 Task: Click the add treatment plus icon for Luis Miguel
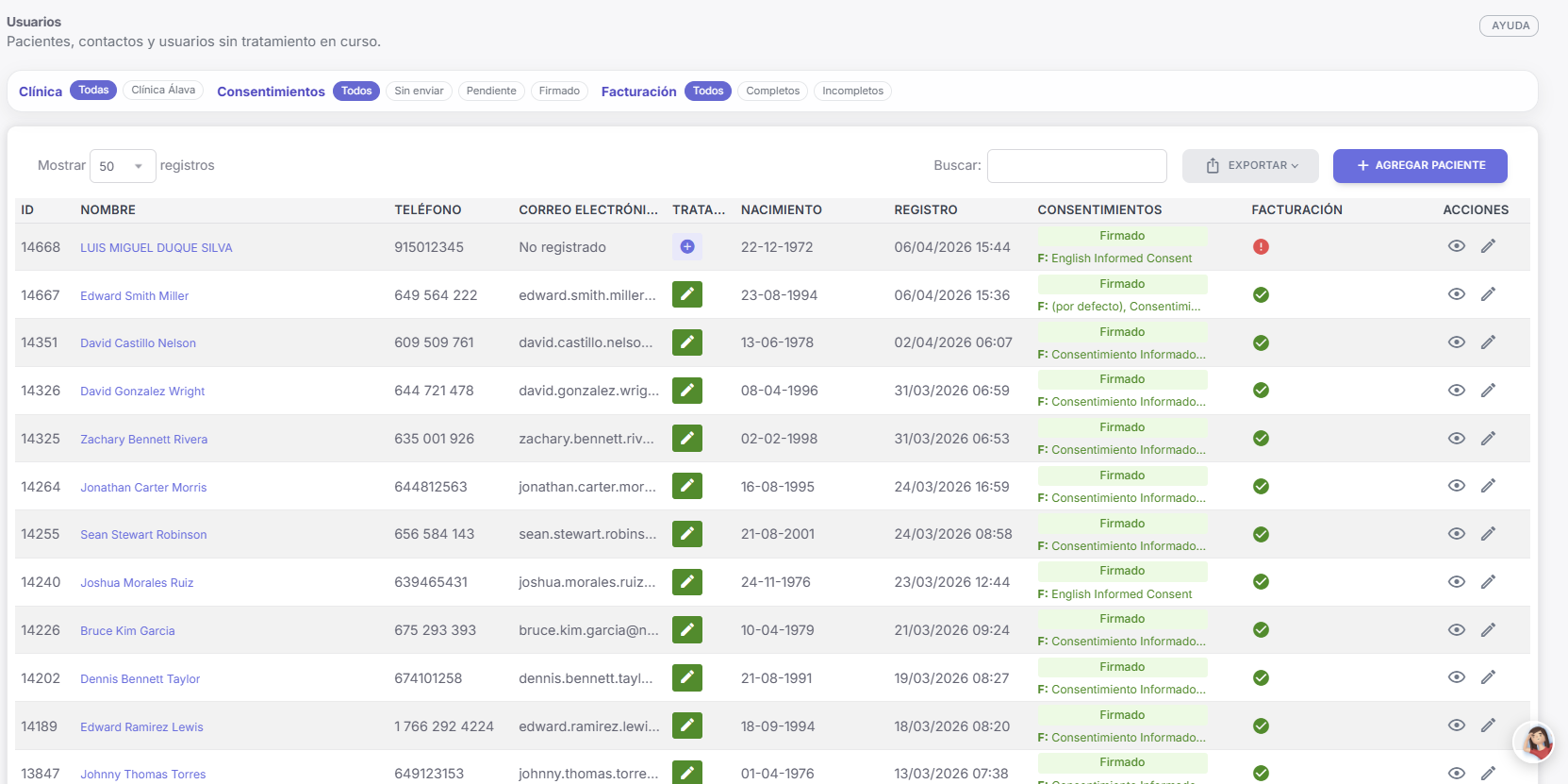(687, 247)
